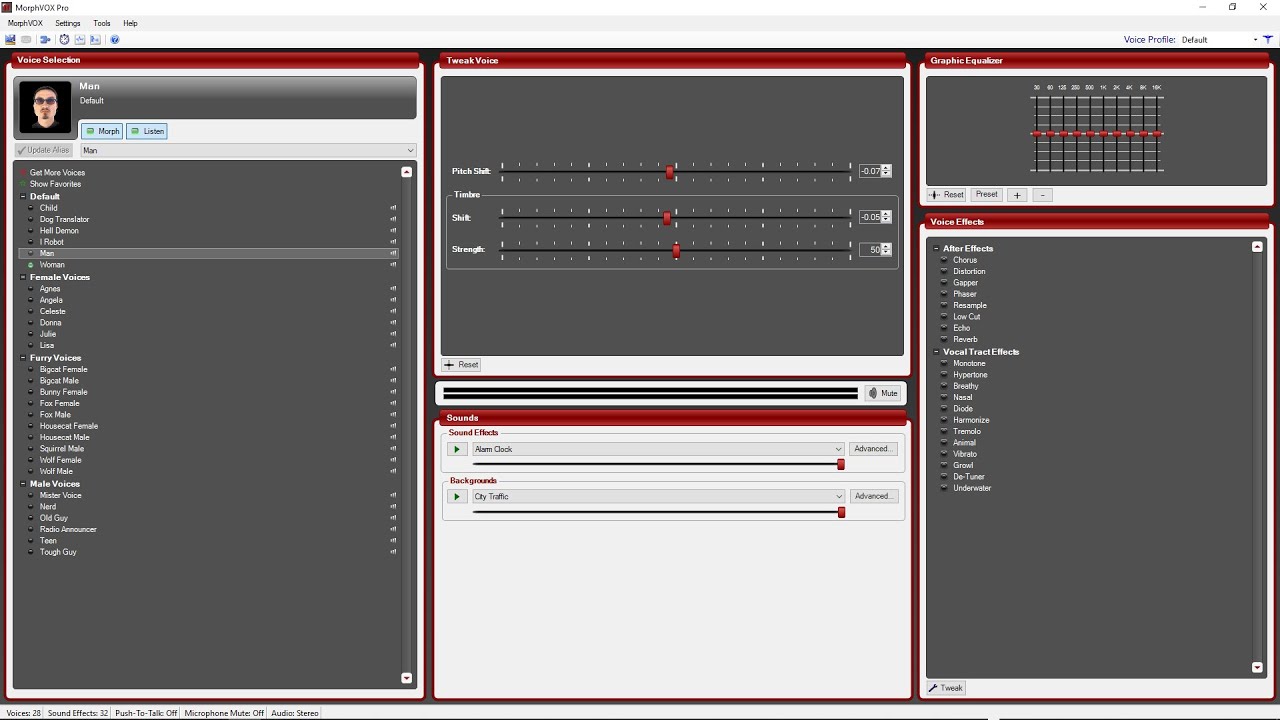The height and width of the screenshot is (720, 1280).
Task: Click the Timbre Strength value field
Action: tap(870, 250)
